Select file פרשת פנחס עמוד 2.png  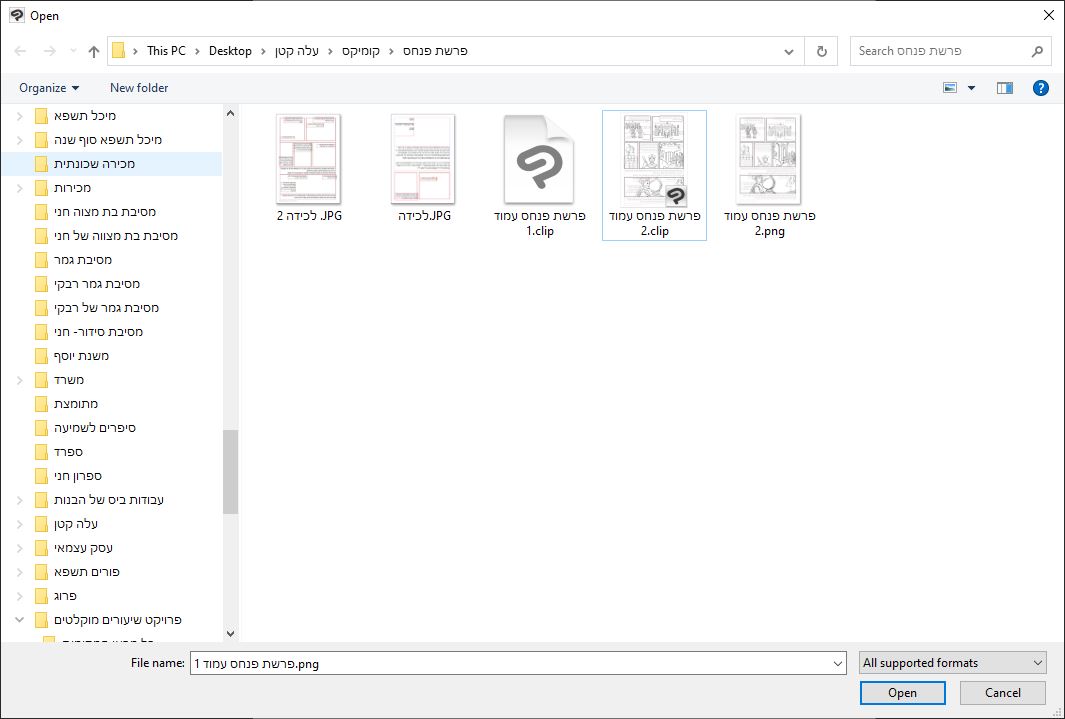(x=770, y=176)
